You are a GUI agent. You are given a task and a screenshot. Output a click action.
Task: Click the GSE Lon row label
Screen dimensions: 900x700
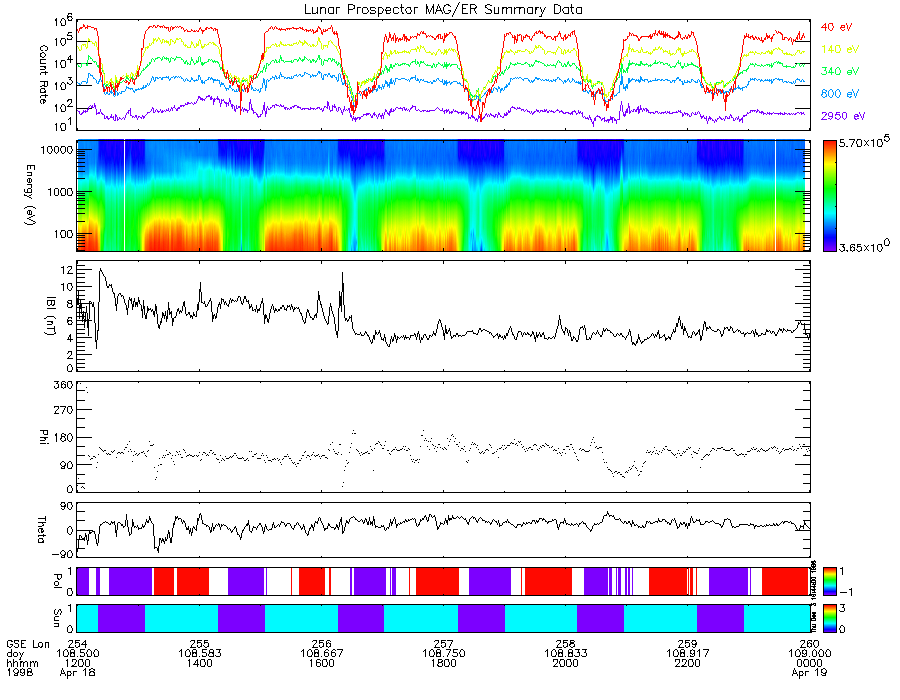pos(28,644)
